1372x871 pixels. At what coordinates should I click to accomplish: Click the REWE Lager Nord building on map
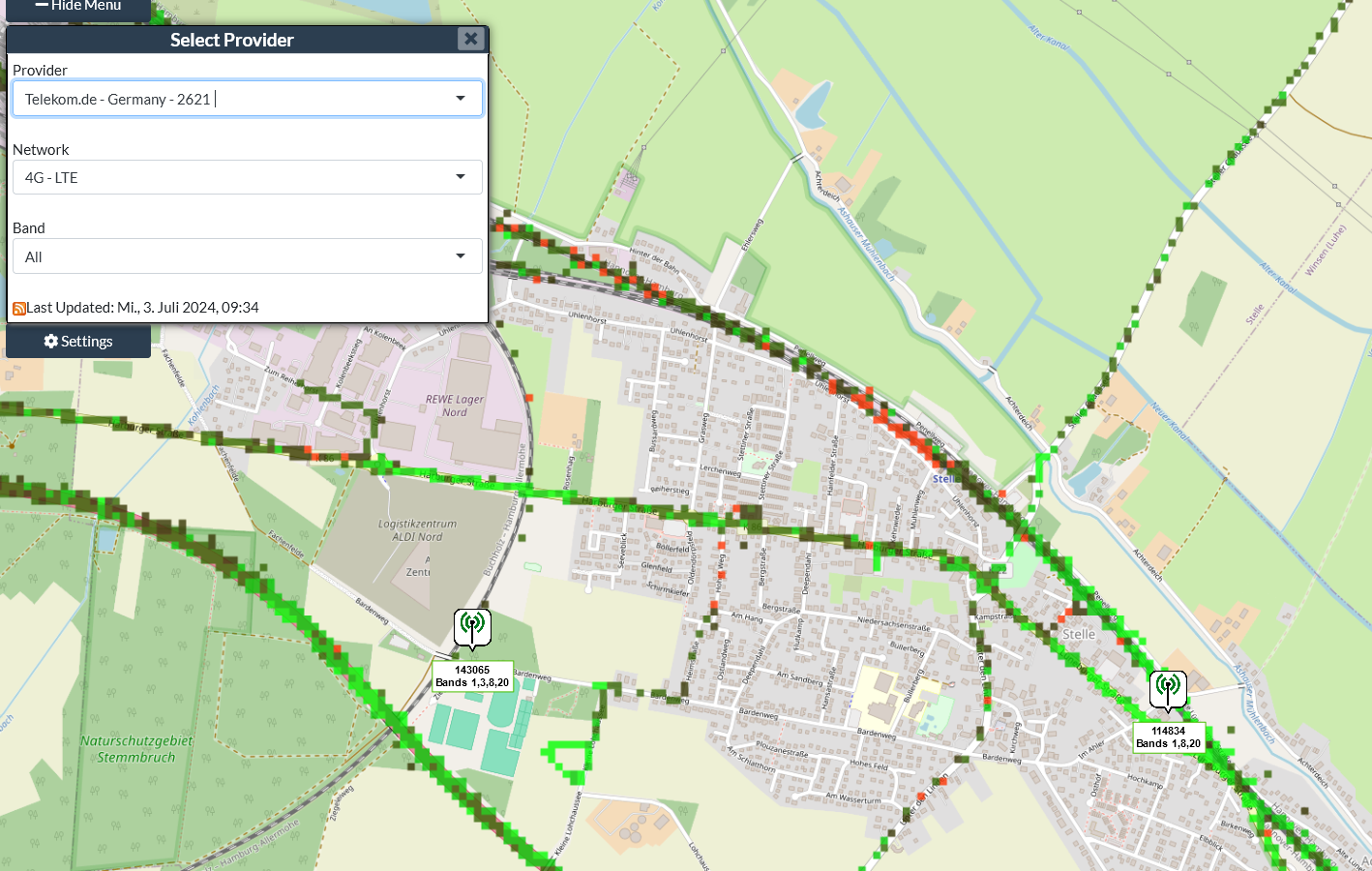(455, 405)
